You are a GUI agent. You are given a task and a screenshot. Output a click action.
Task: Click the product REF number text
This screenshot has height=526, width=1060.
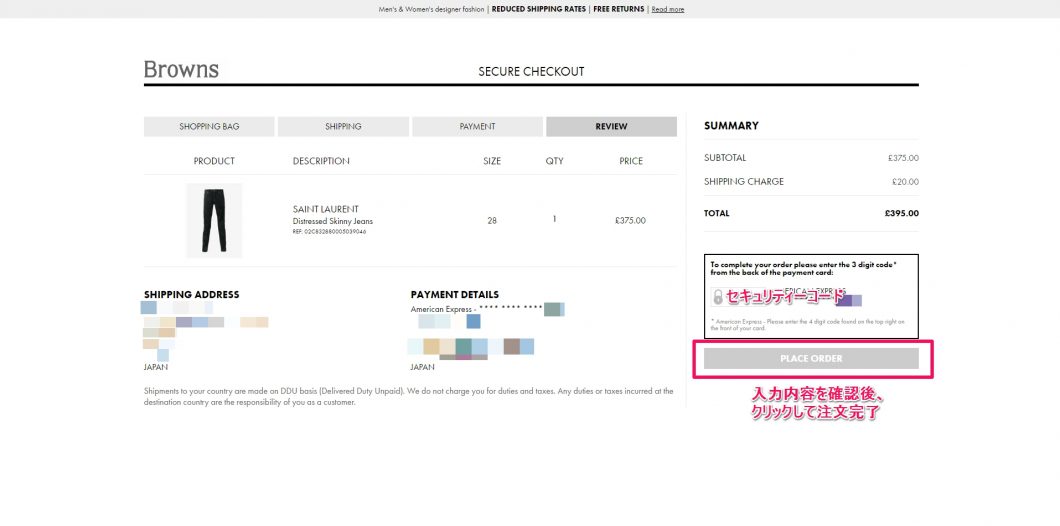[329, 232]
